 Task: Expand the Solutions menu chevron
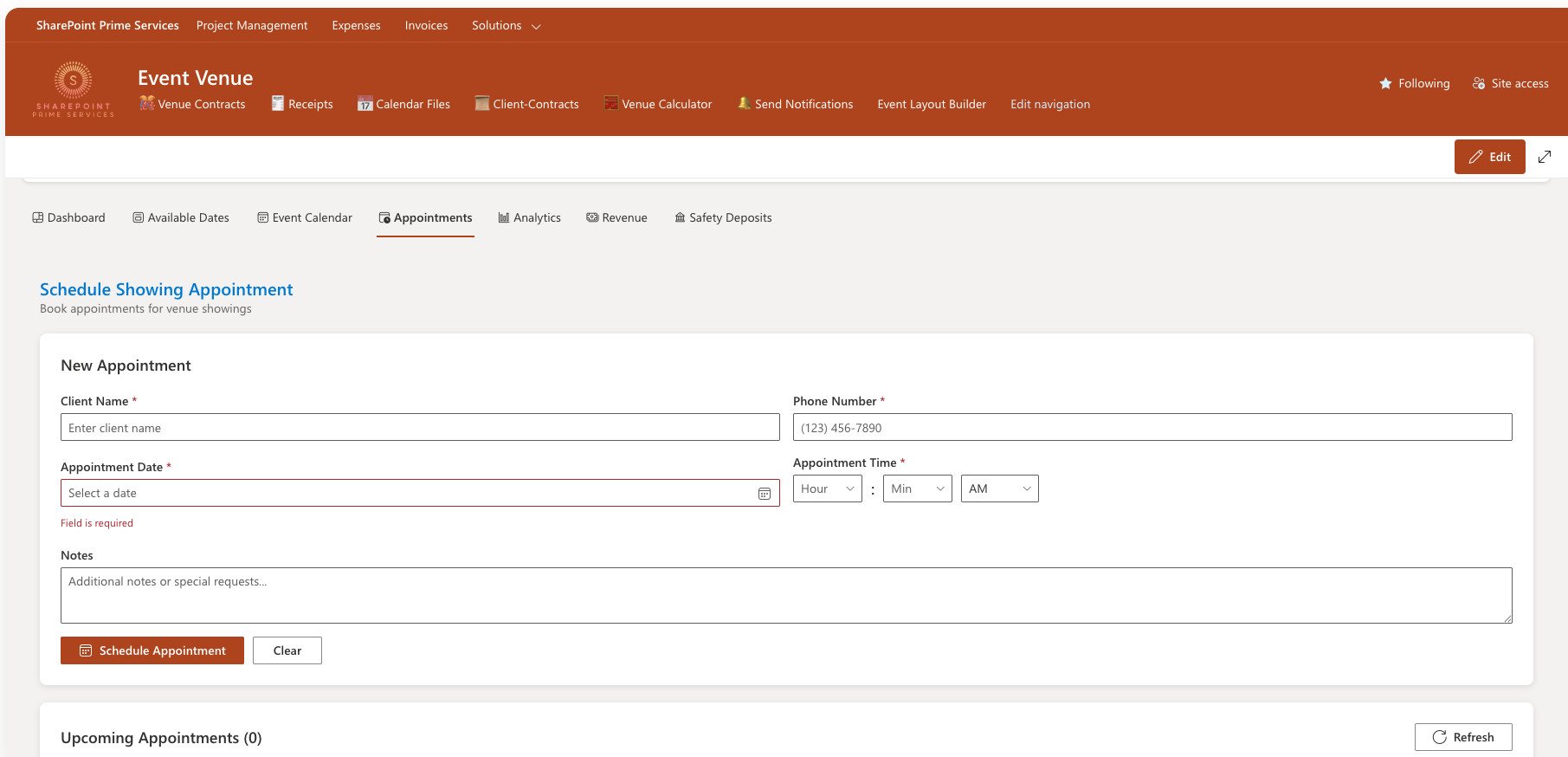point(536,27)
